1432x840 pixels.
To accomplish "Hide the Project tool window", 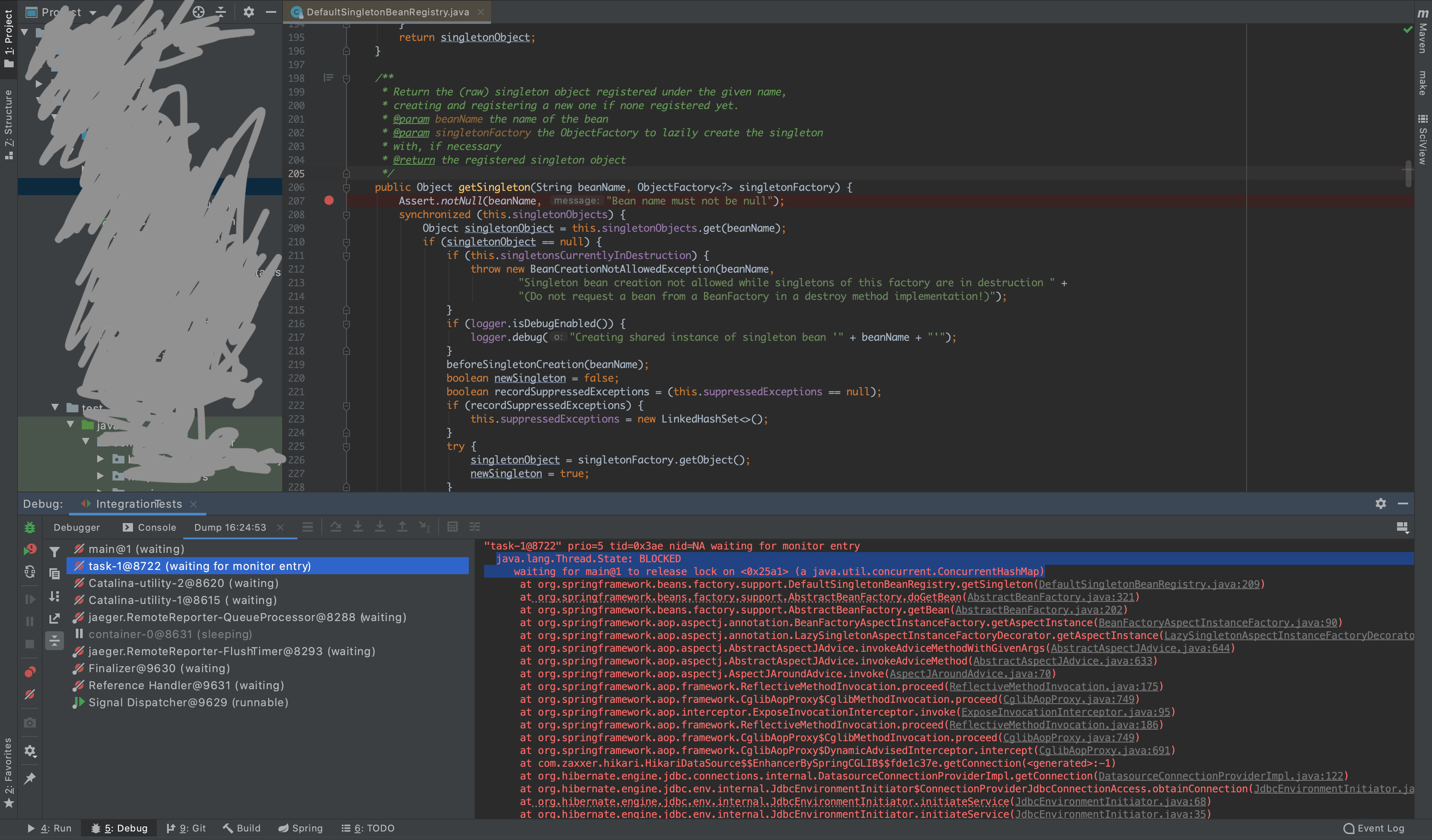I will 271,12.
